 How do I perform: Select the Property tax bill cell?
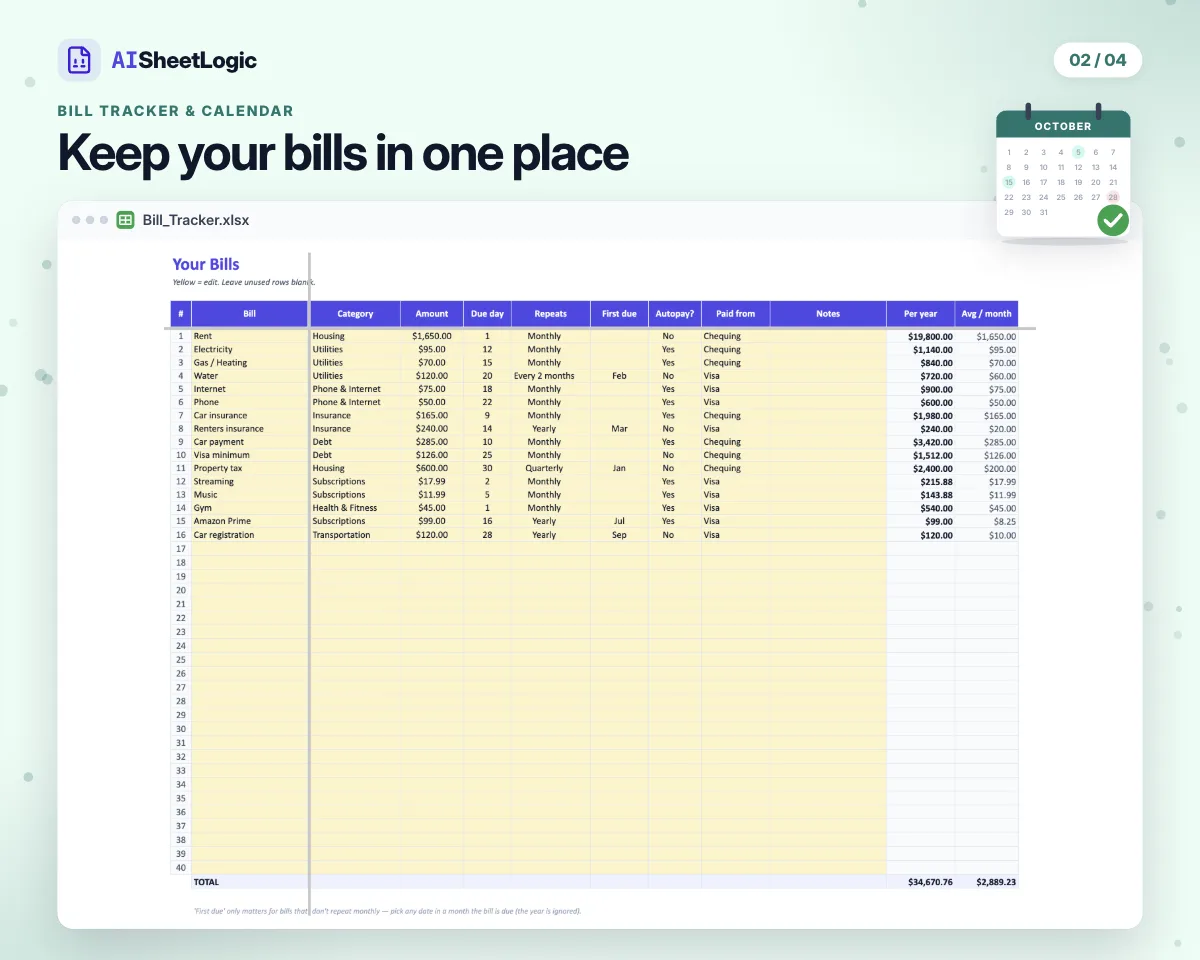[x=249, y=468]
